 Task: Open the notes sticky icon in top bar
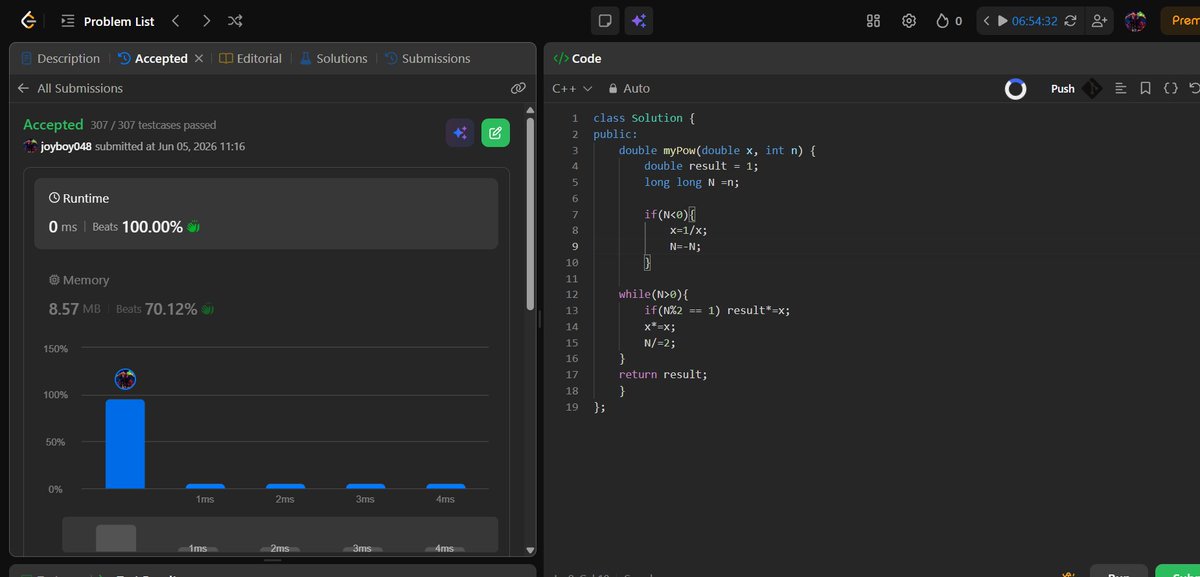[604, 20]
